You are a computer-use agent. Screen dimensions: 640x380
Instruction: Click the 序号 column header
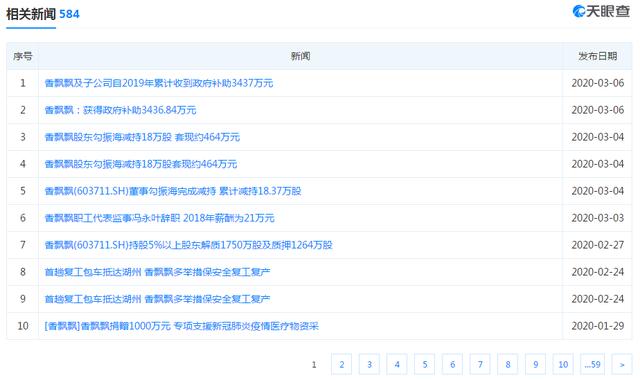[22, 56]
